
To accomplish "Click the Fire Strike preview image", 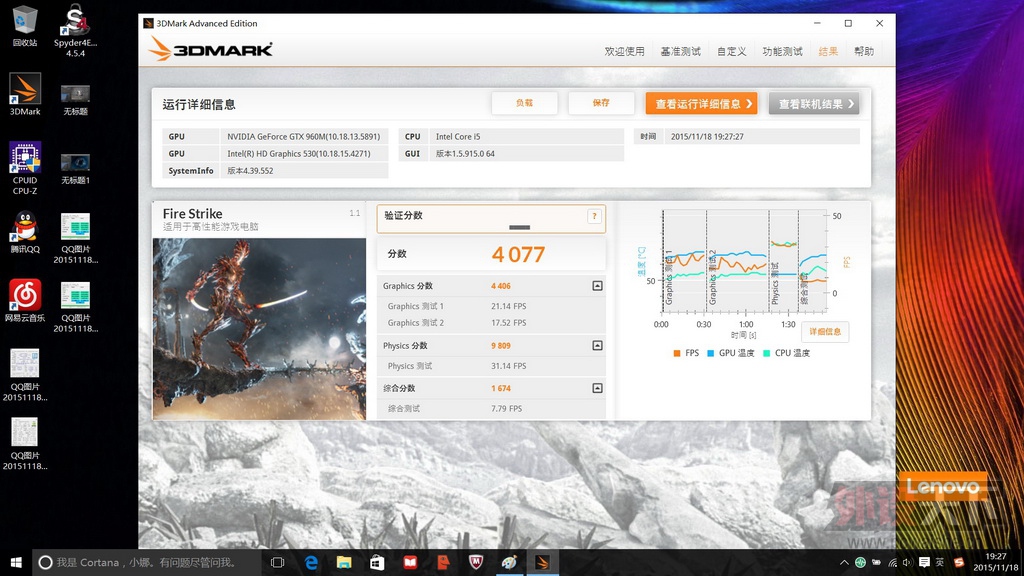I will click(259, 328).
